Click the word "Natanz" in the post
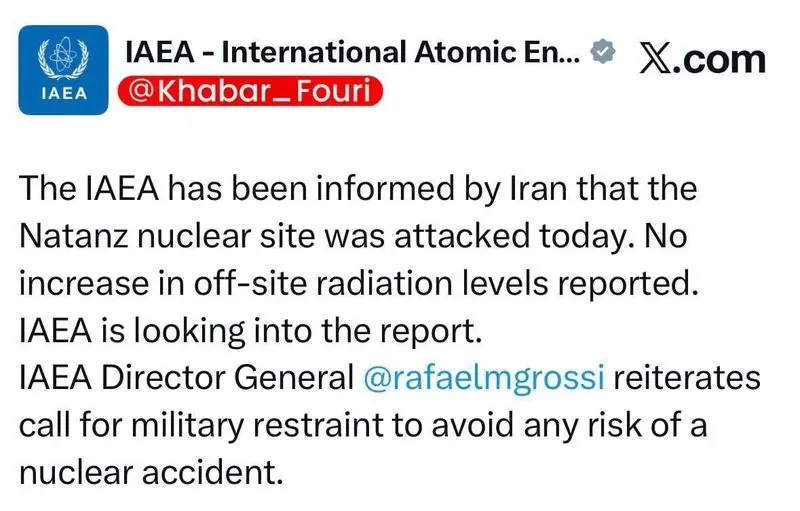 pos(71,237)
